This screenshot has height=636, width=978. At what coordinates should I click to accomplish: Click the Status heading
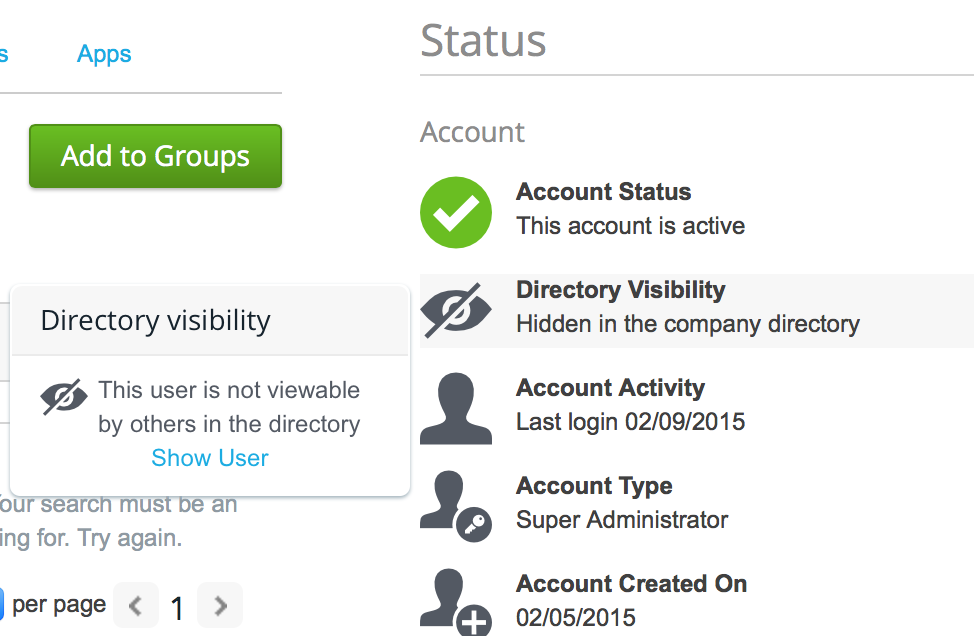pyautogui.click(x=483, y=41)
